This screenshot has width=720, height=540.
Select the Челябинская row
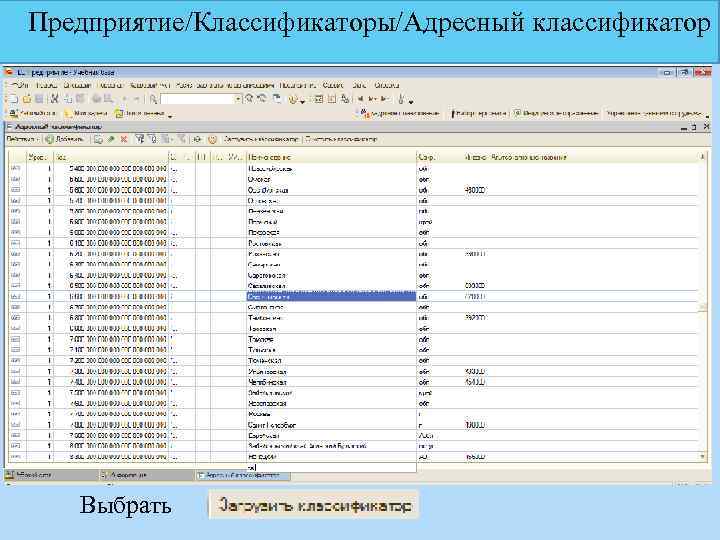point(354,382)
